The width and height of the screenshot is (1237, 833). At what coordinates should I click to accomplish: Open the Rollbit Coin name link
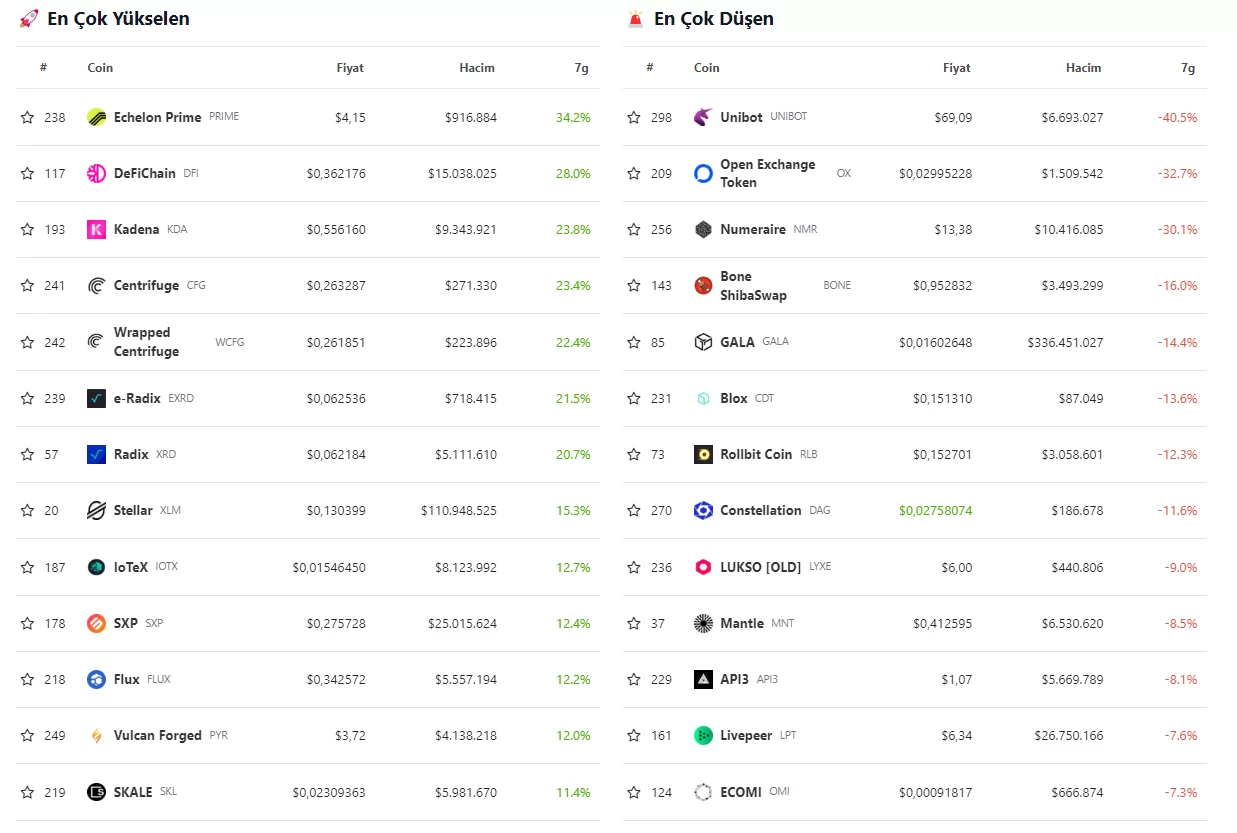pyautogui.click(x=756, y=454)
